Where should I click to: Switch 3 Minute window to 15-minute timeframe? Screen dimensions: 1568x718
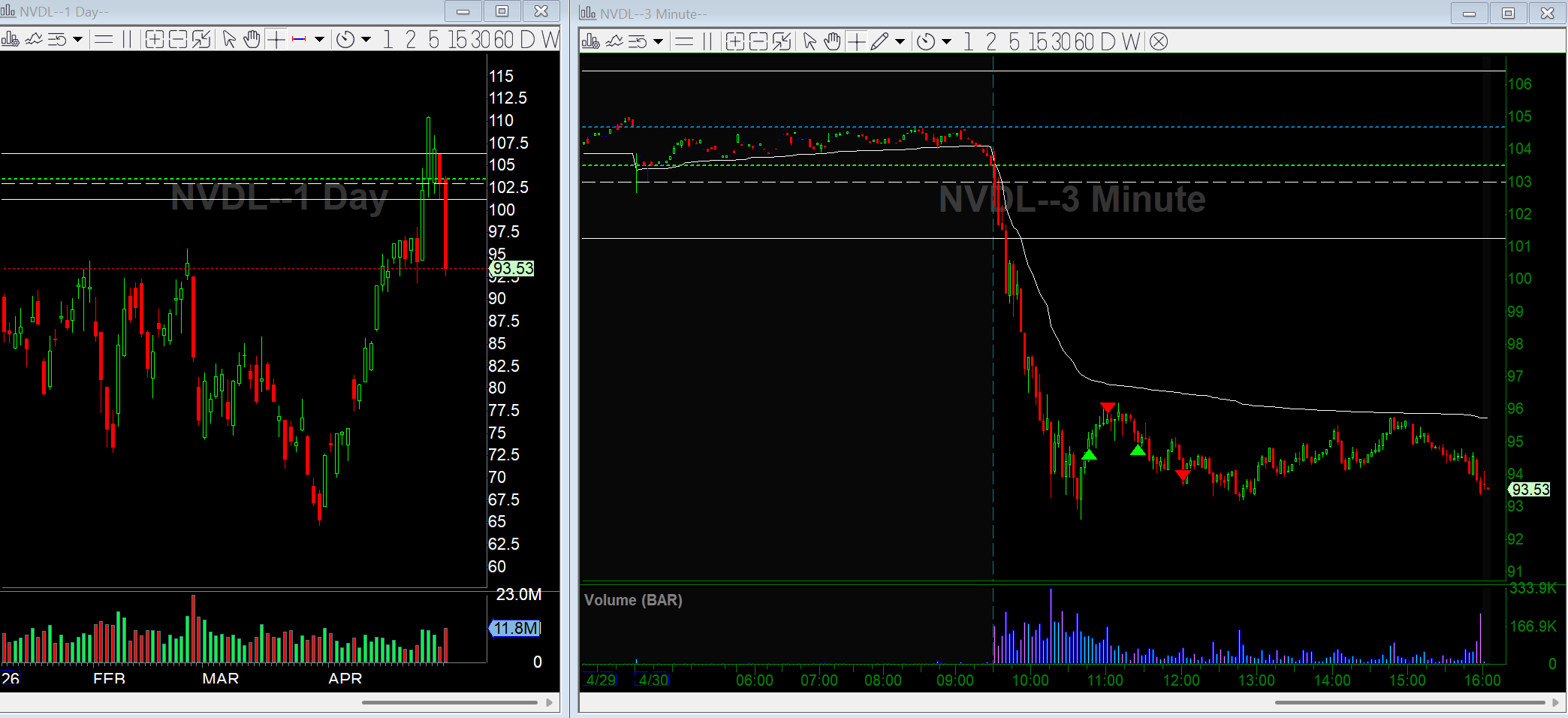pyautogui.click(x=1038, y=42)
